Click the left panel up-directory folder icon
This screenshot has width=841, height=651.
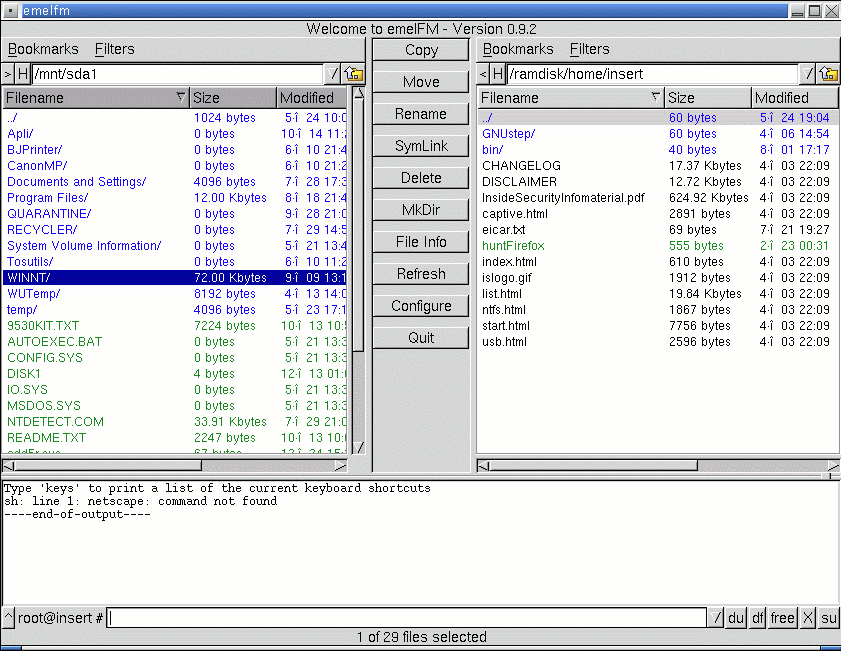point(354,74)
